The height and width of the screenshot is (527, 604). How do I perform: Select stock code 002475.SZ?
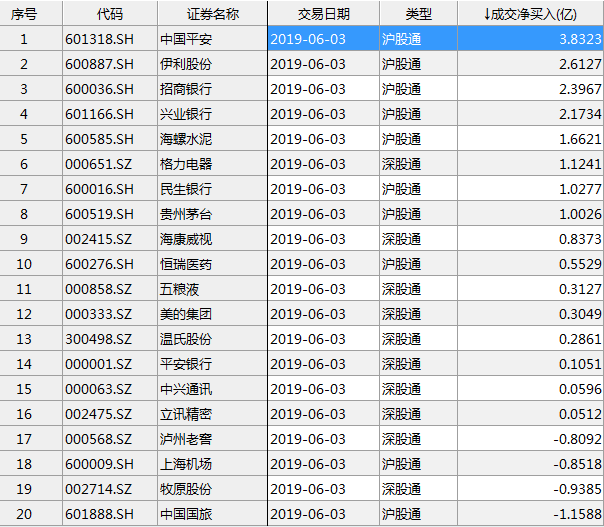coord(110,414)
